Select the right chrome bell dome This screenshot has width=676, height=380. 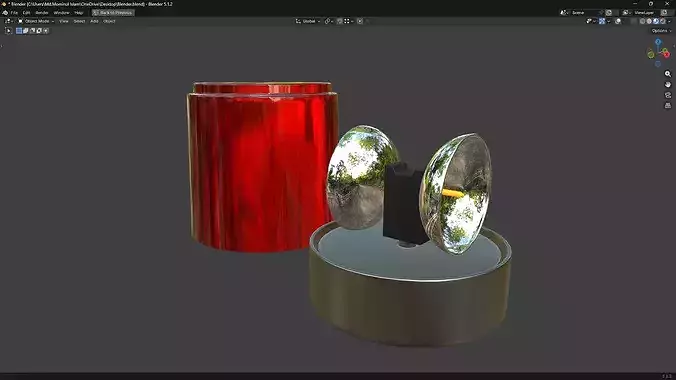[456, 193]
